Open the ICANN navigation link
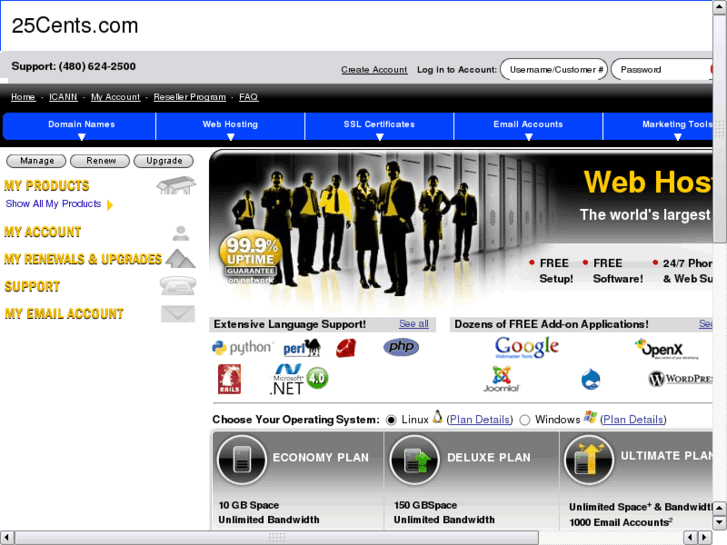This screenshot has height=545, width=727. coord(63,97)
